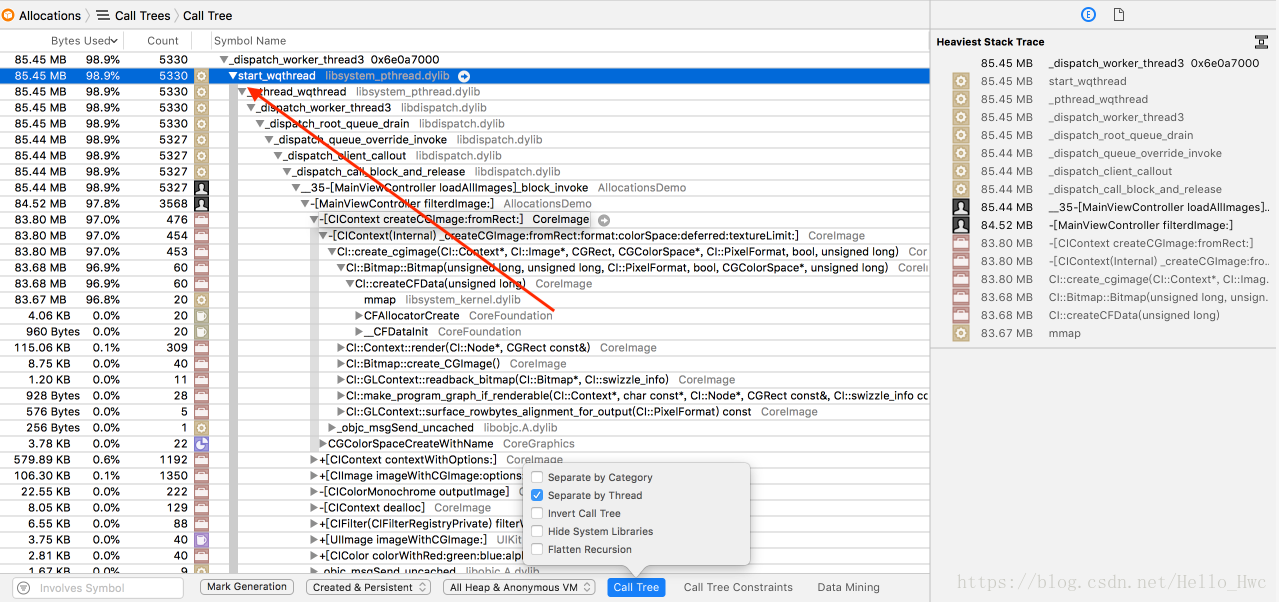This screenshot has height=602, width=1279.
Task: Select the __CFDataInit CoreFoundation row
Action: 464,332
